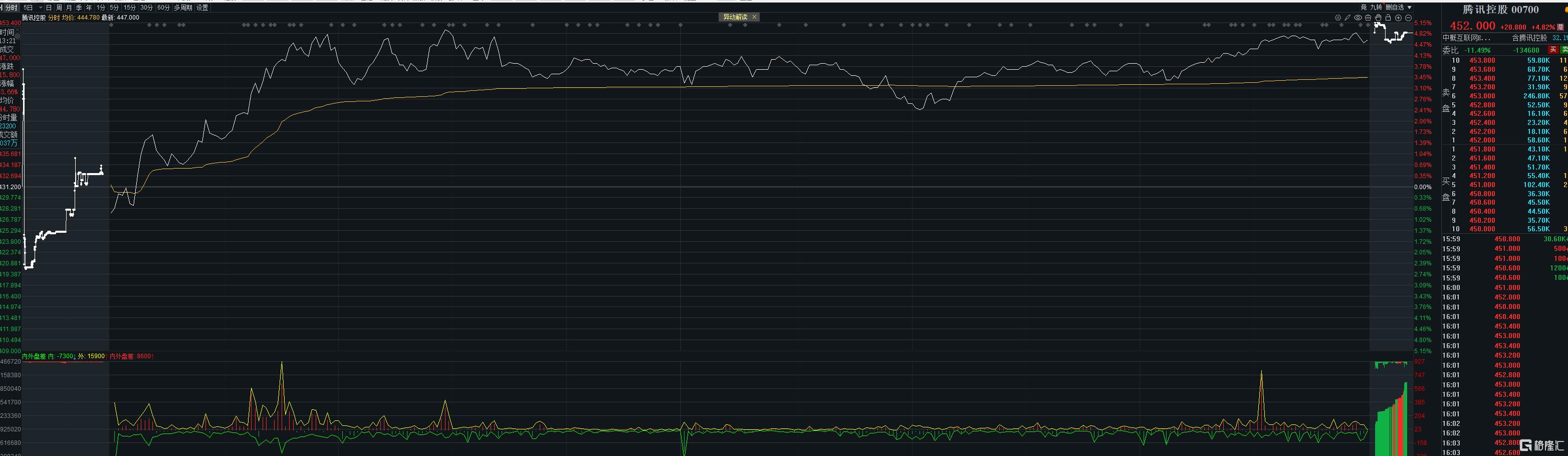Toggle the 竞 auction display button
Viewport: 1568px width, 456px height.
[1364, 8]
